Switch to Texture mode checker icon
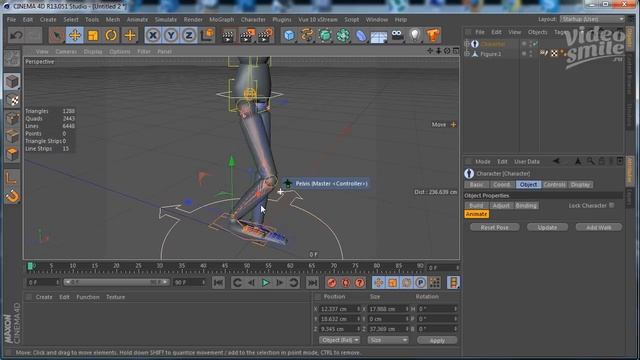 [x=12, y=100]
